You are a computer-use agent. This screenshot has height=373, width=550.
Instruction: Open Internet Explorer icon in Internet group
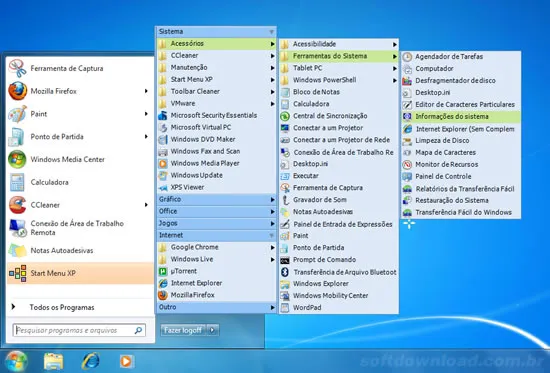163,283
